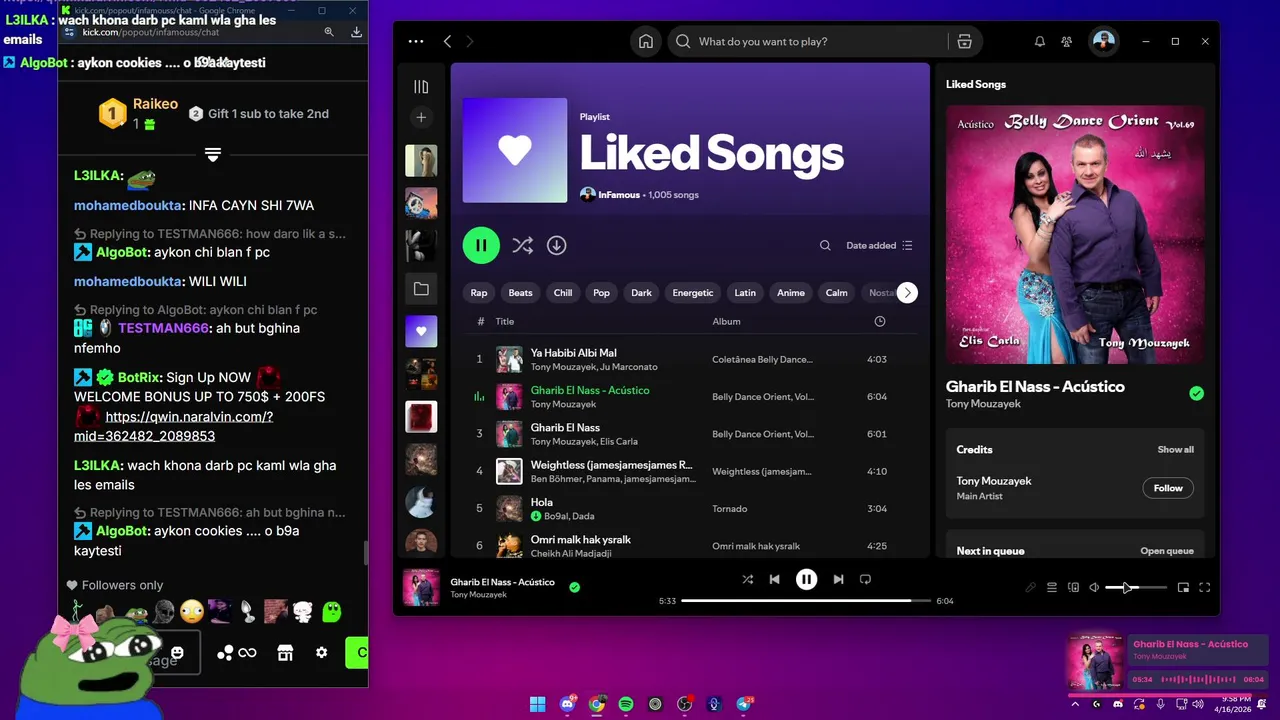The image size is (1280, 720).
Task: Sort by the duration clock column icon
Action: (880, 322)
